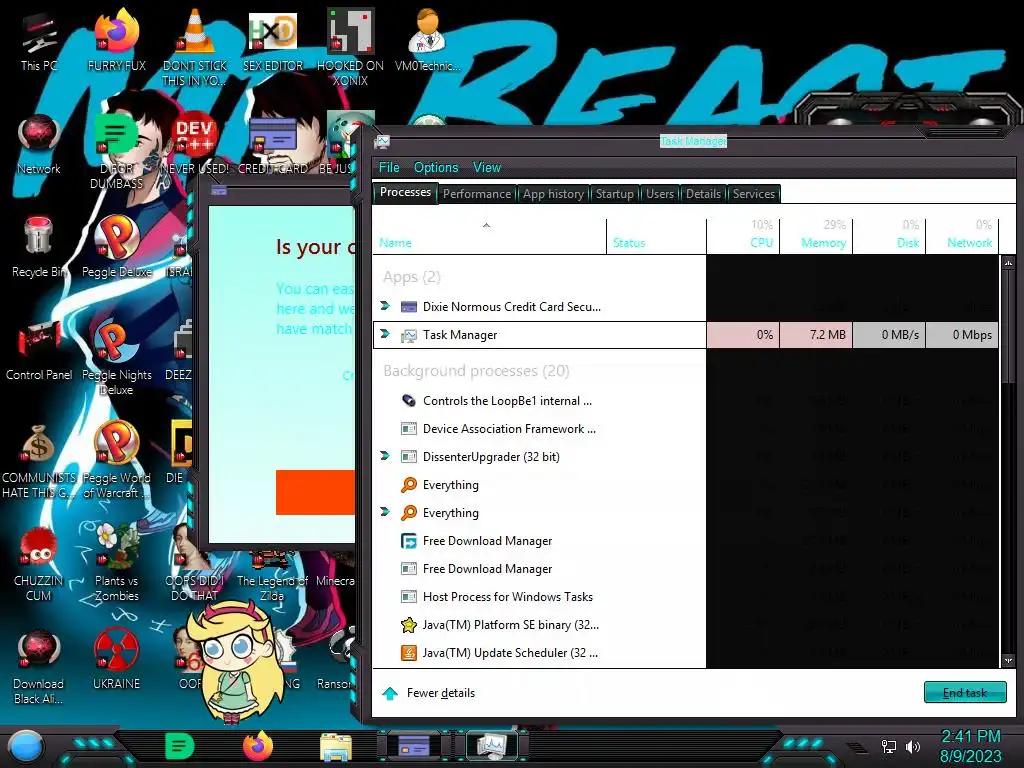Open the VMOTechnic desktop shortcut
The image size is (1024, 768).
[427, 41]
